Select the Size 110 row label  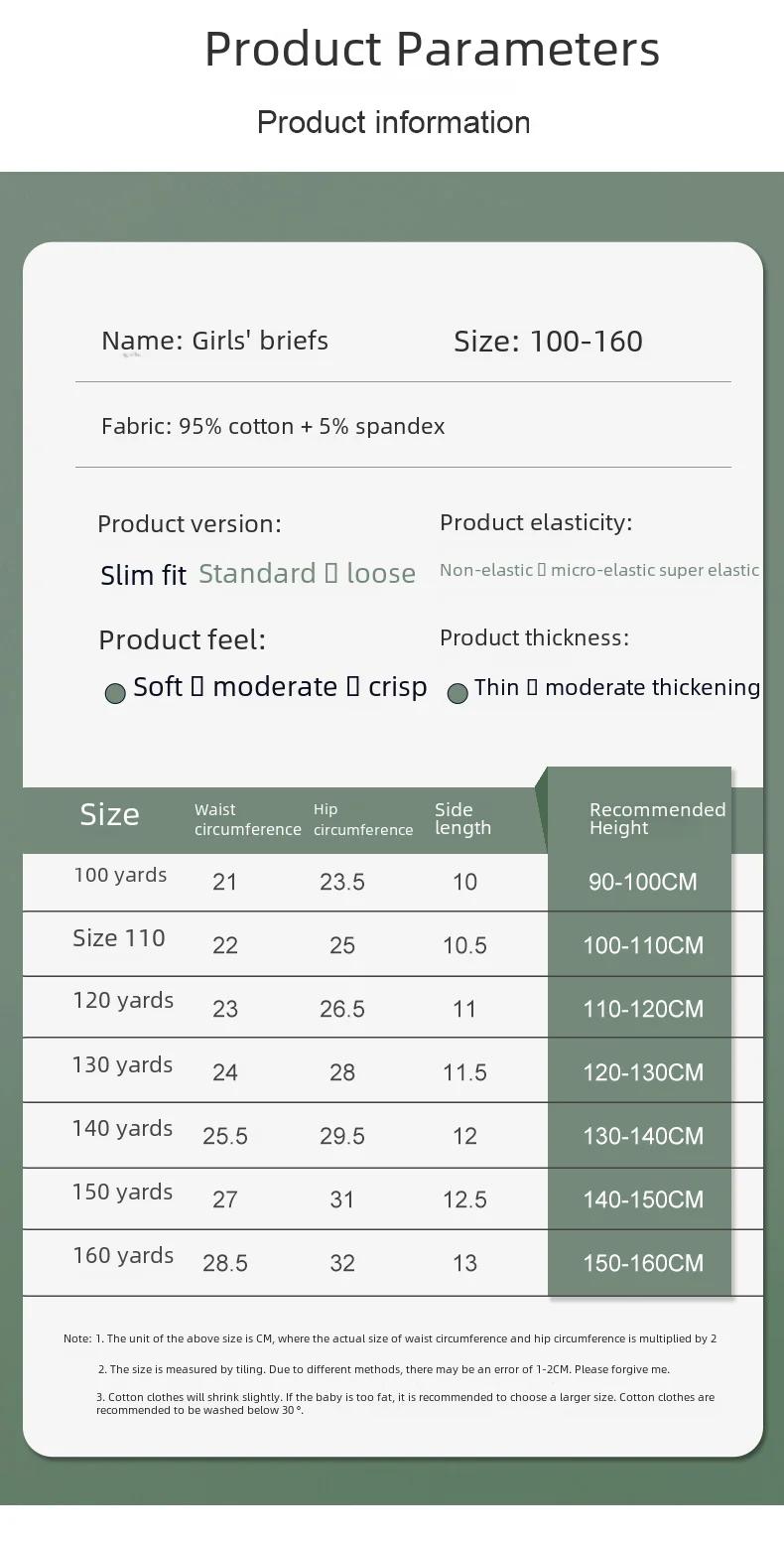point(119,938)
